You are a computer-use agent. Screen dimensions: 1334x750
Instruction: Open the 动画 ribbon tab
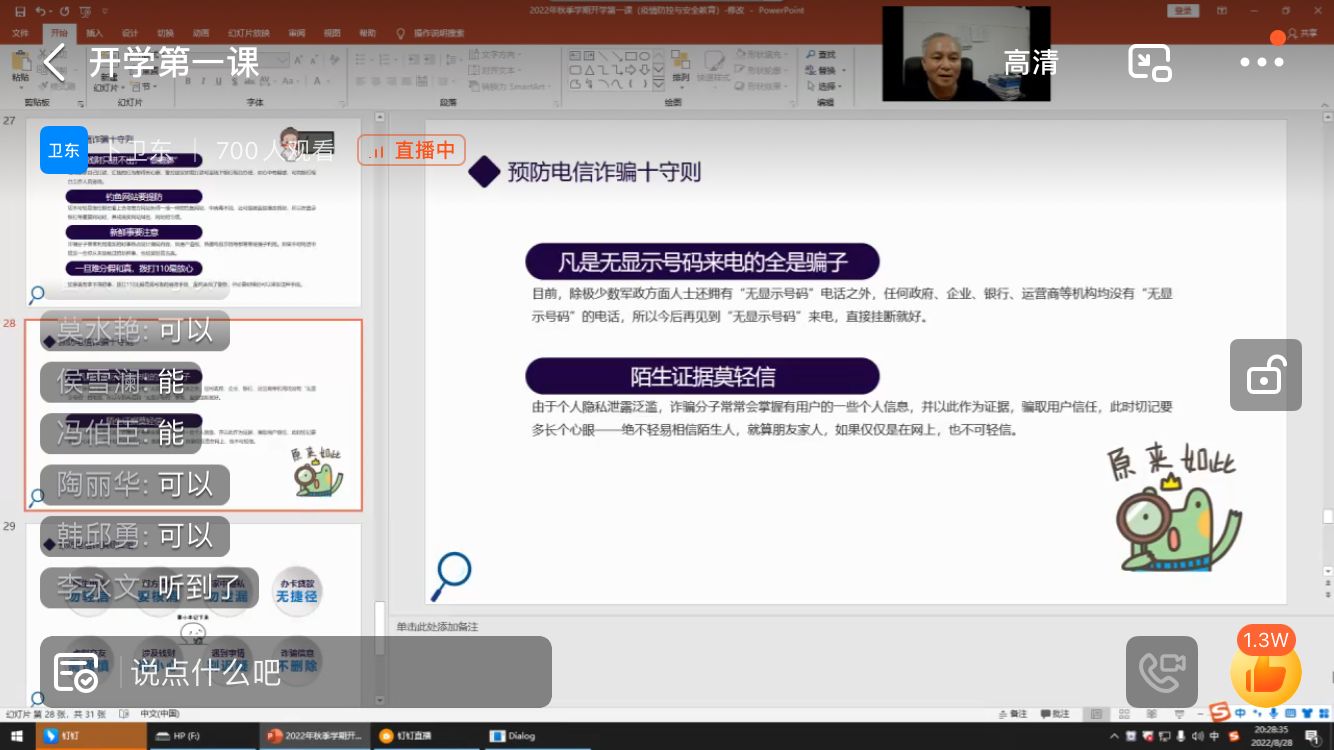(x=200, y=33)
